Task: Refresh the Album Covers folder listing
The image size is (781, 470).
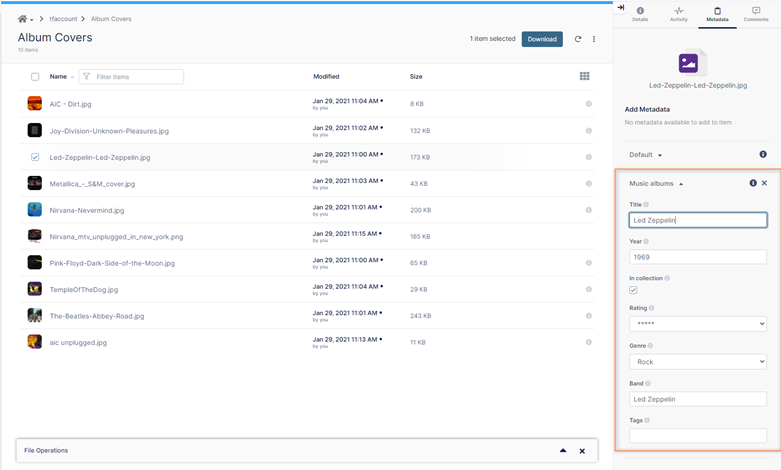Action: [578, 39]
